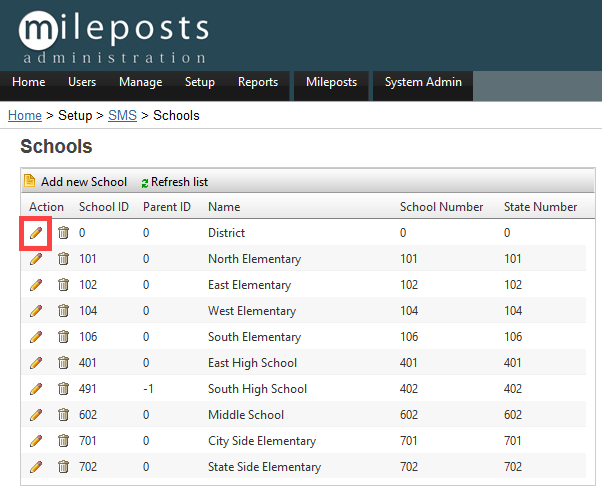
Task: Click the -1 Parent ID value
Action: tap(148, 389)
